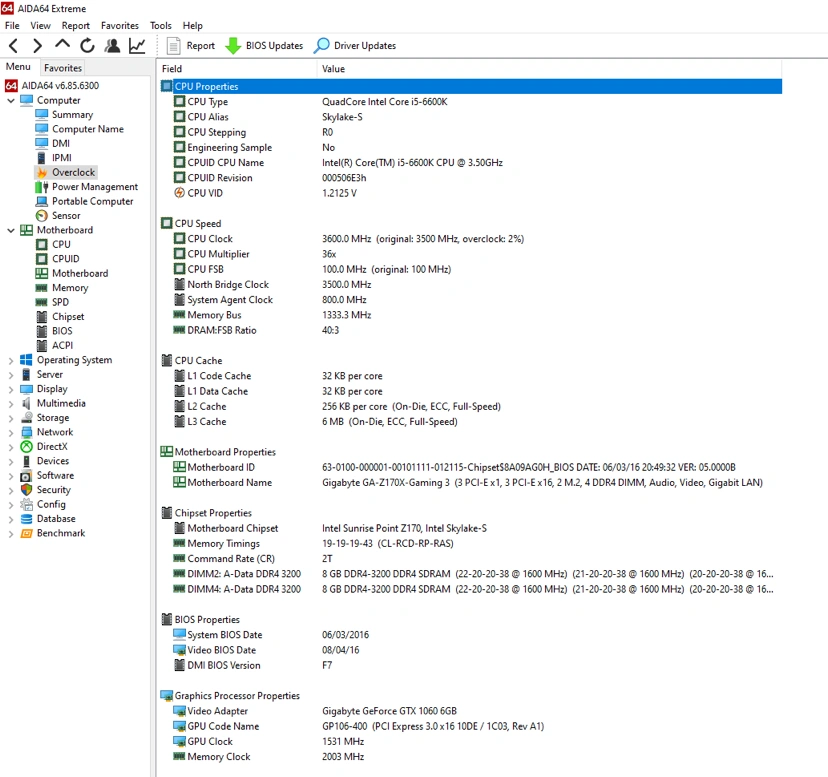Click the Power Management battery icon
828x777 pixels.
click(x=42, y=187)
